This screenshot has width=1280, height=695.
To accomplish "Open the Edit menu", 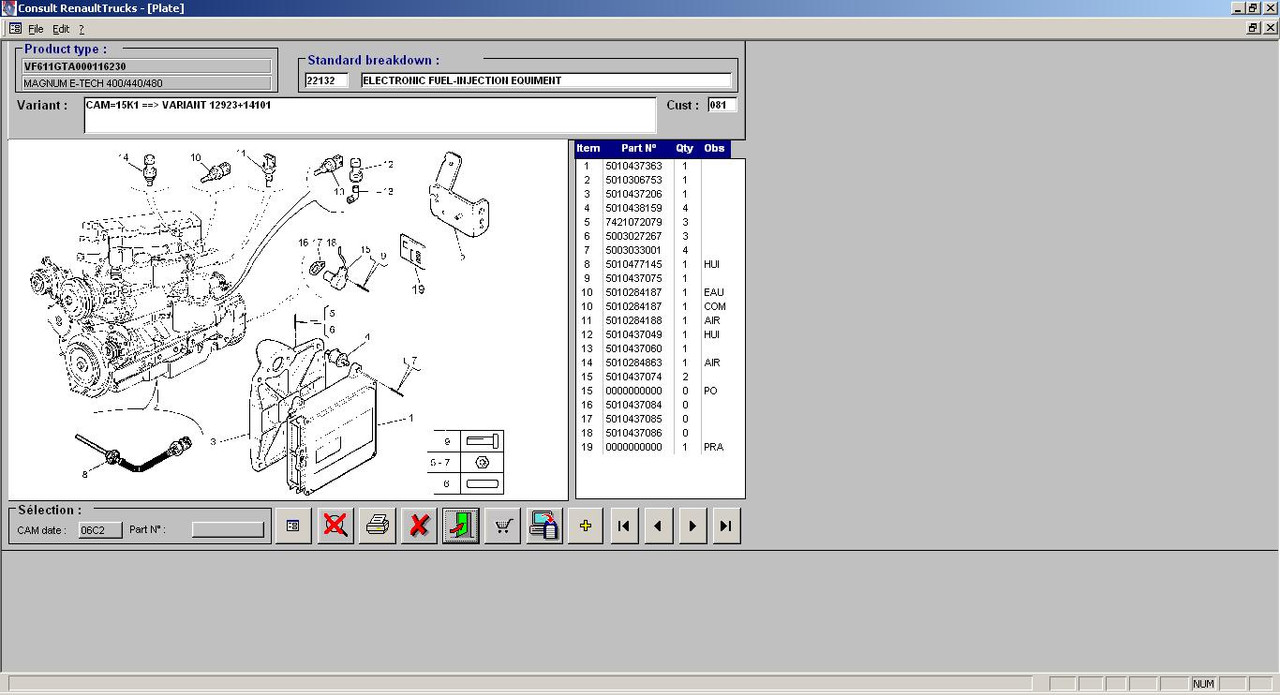I will 61,29.
